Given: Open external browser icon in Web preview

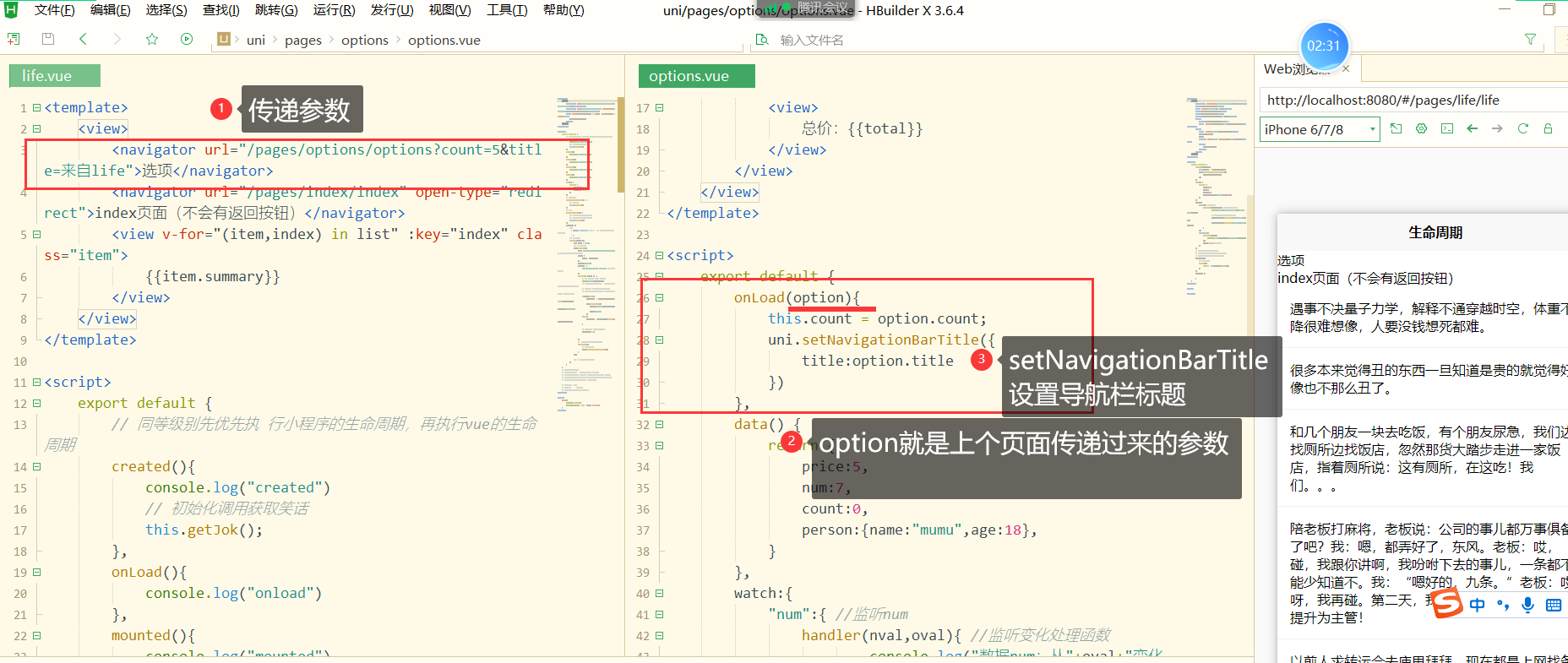Looking at the screenshot, I should click(1396, 128).
